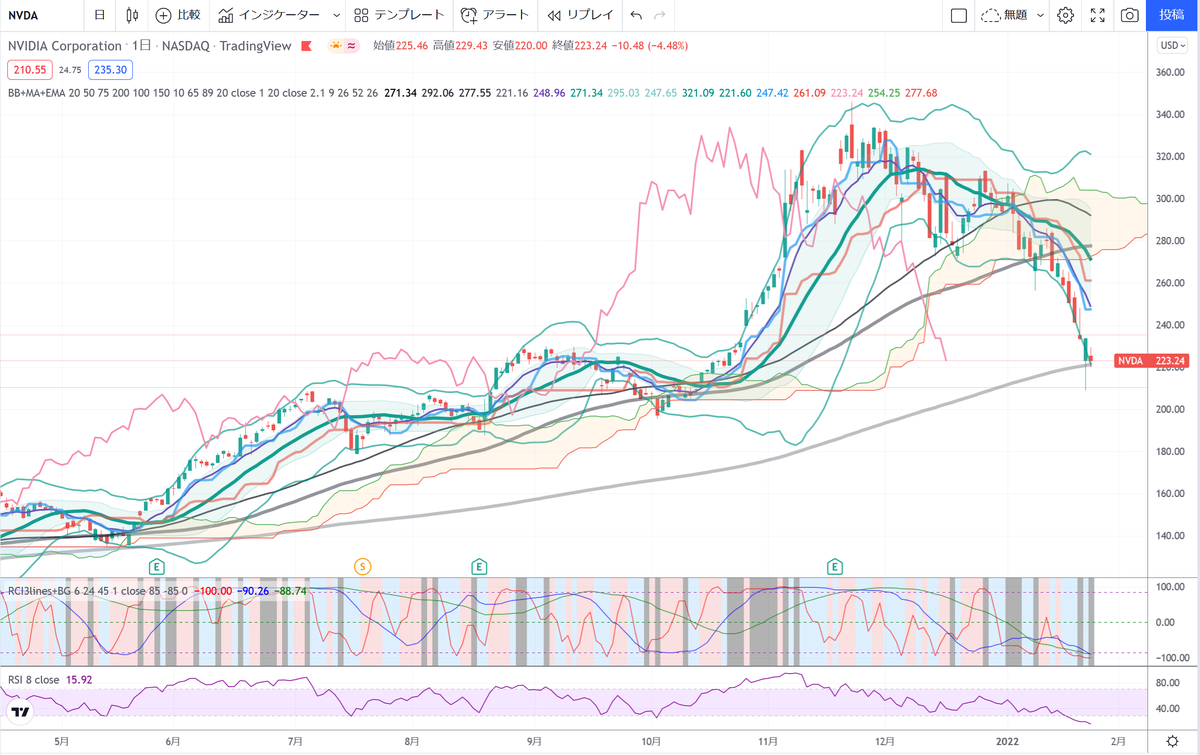The width and height of the screenshot is (1200, 755).
Task: Take a snapshot with the camera icon
Action: tap(1130, 15)
